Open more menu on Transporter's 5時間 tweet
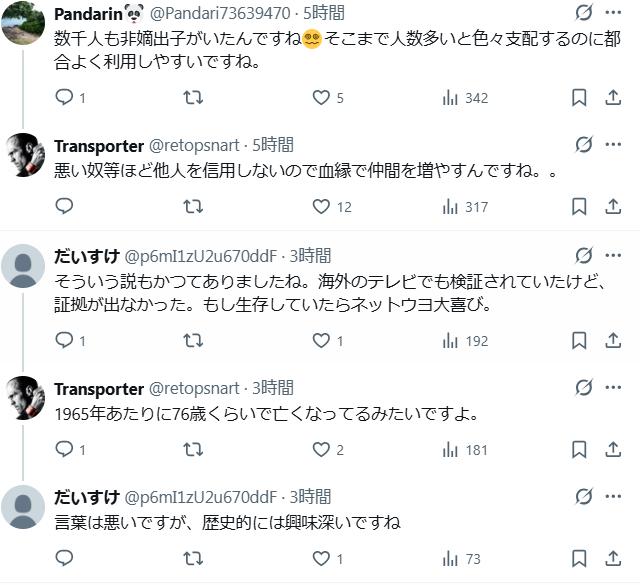 pos(613,145)
